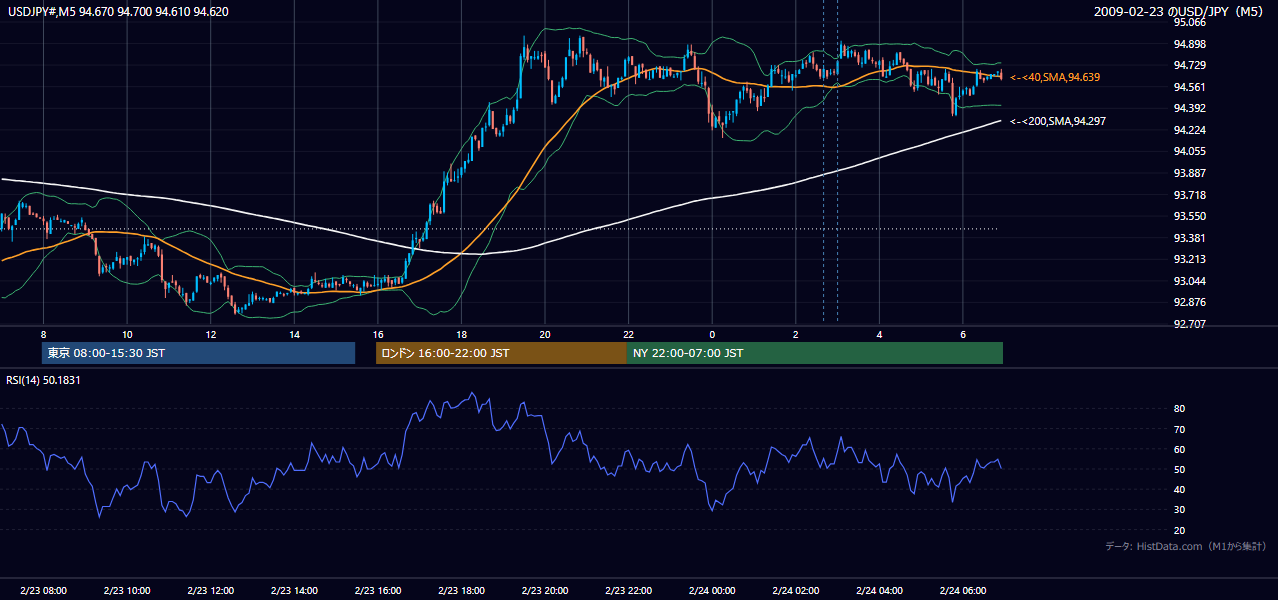Screen dimensions: 1278x600
Task: Click the RSI(14) 50.1831 indicator label
Action: (x=43, y=380)
